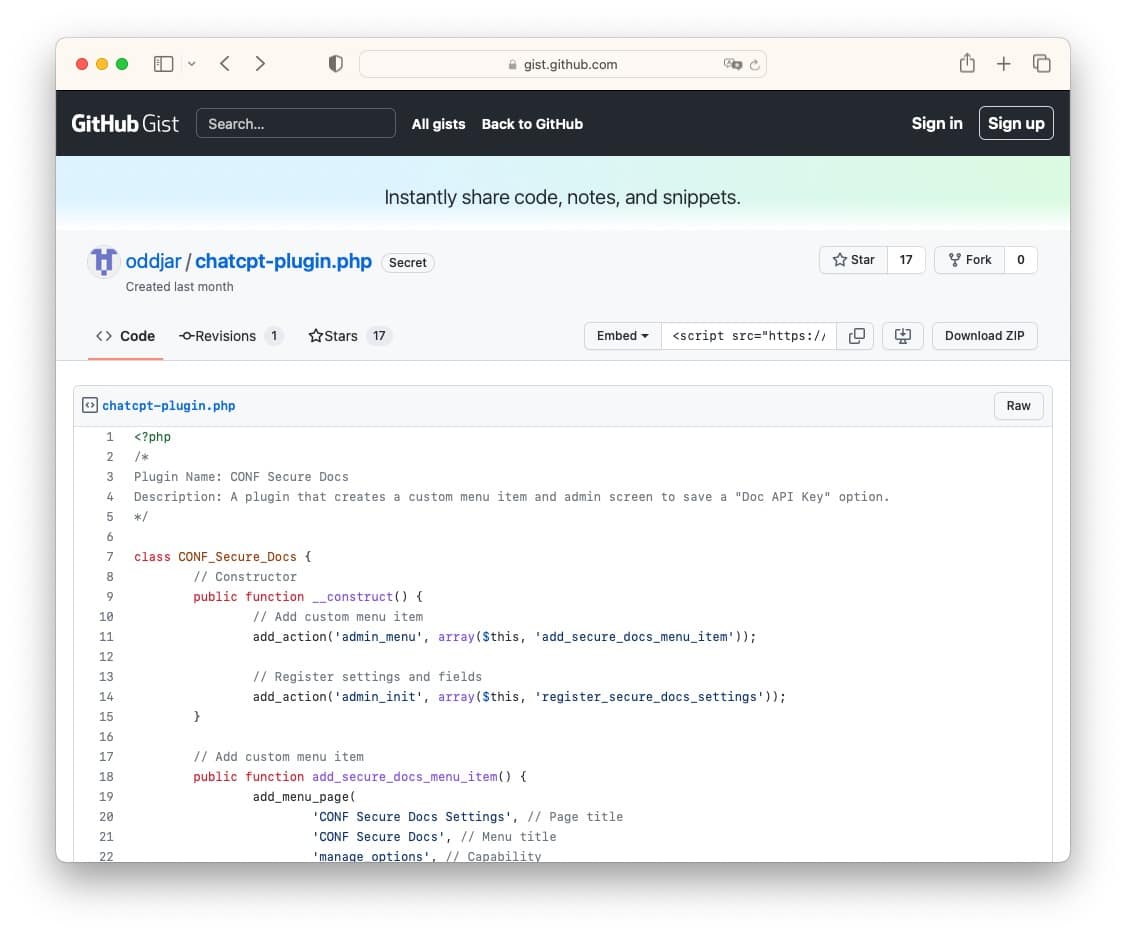The height and width of the screenshot is (936, 1126).
Task: Click the privacy shield icon in Safari toolbar
Action: [335, 62]
